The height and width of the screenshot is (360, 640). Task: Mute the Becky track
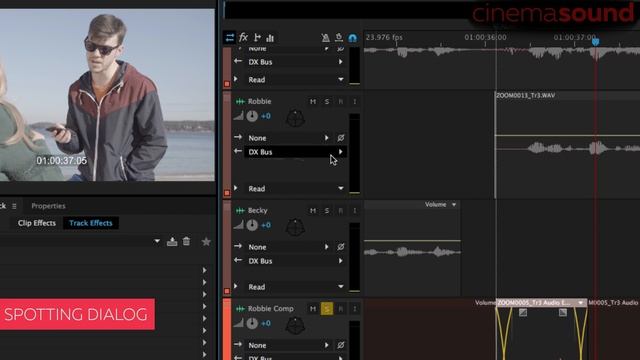pyautogui.click(x=313, y=211)
